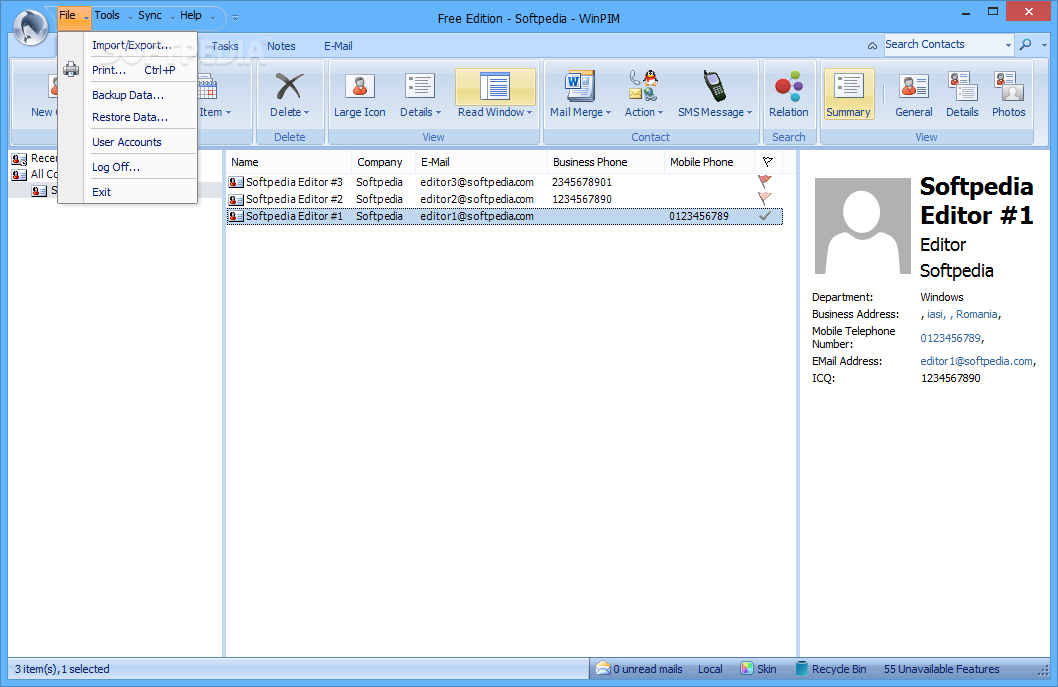Click 55 Unavailable Features in status bar
The height and width of the screenshot is (687, 1058).
pyautogui.click(x=941, y=669)
